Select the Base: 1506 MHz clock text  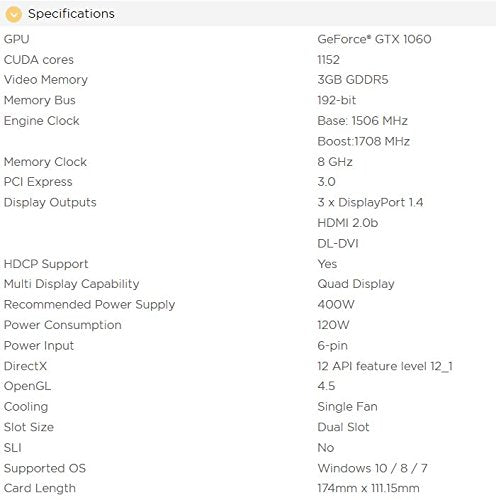click(x=362, y=121)
